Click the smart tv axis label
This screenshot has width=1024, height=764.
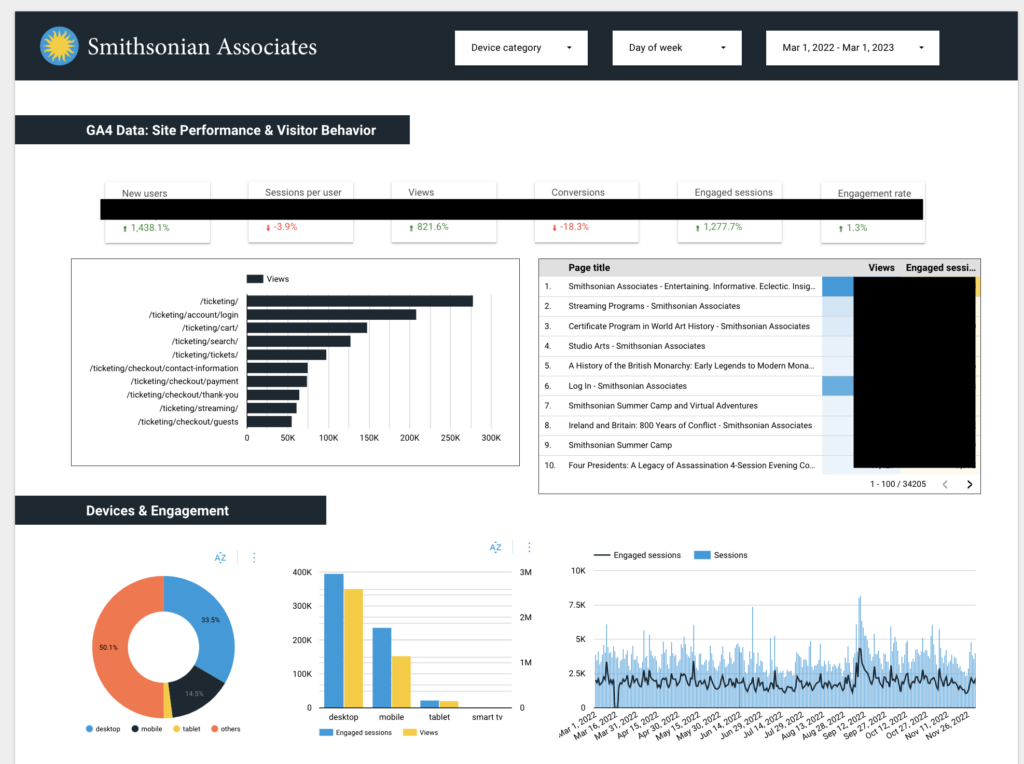point(487,717)
